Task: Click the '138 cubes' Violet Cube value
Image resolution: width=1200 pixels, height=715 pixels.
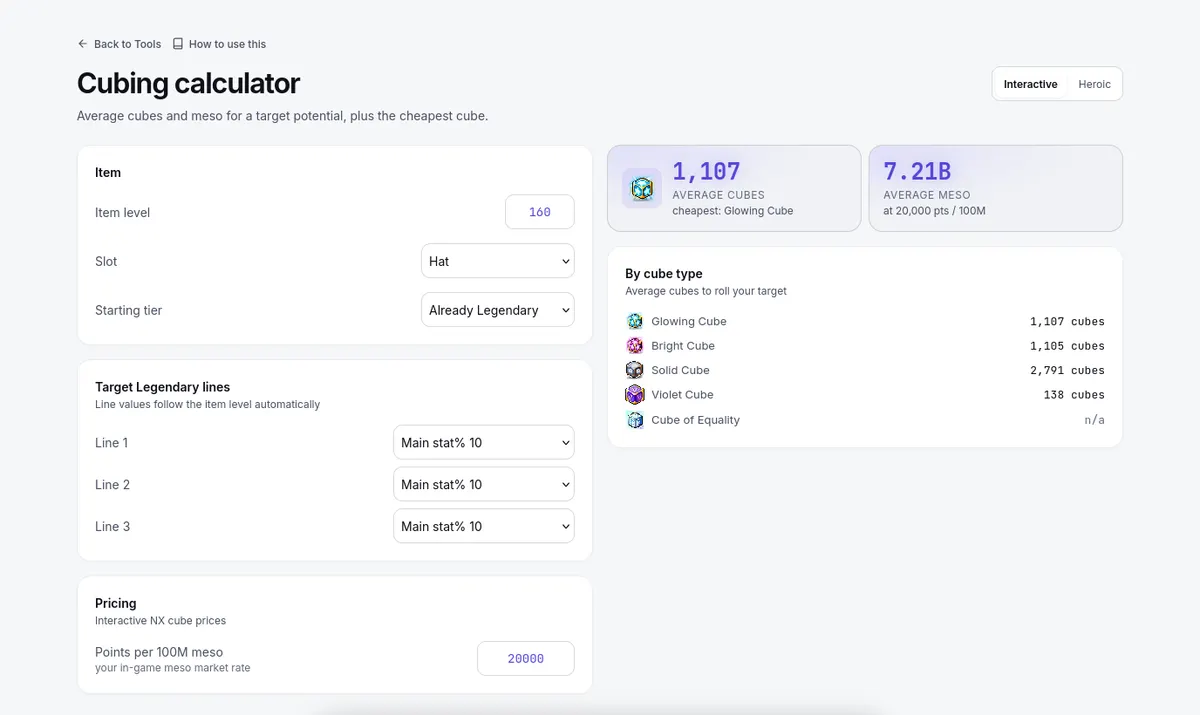Action: coord(1074,395)
